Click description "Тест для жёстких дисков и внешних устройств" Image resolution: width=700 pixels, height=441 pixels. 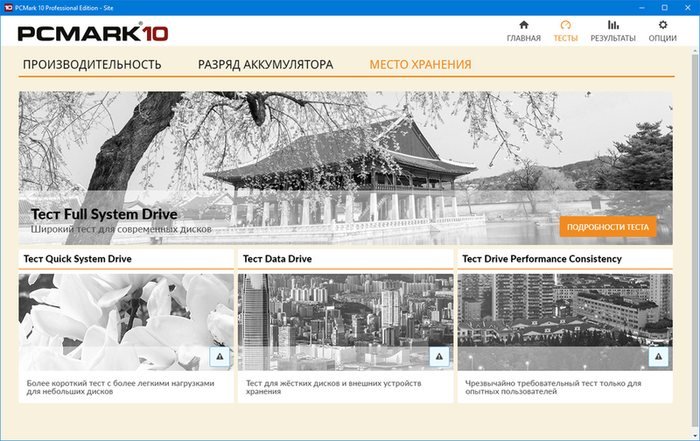pyautogui.click(x=333, y=387)
